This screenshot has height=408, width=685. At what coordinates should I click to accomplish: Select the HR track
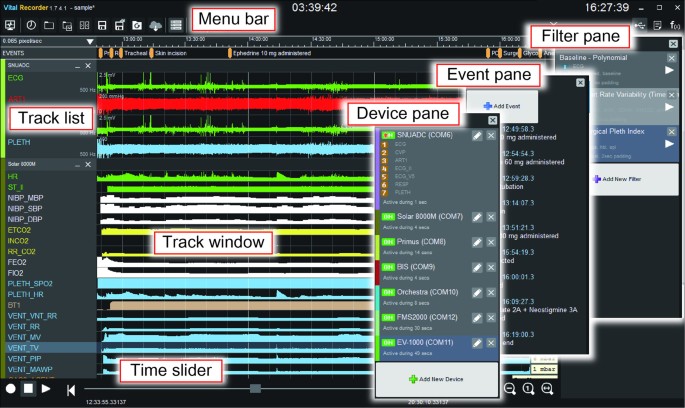point(12,176)
